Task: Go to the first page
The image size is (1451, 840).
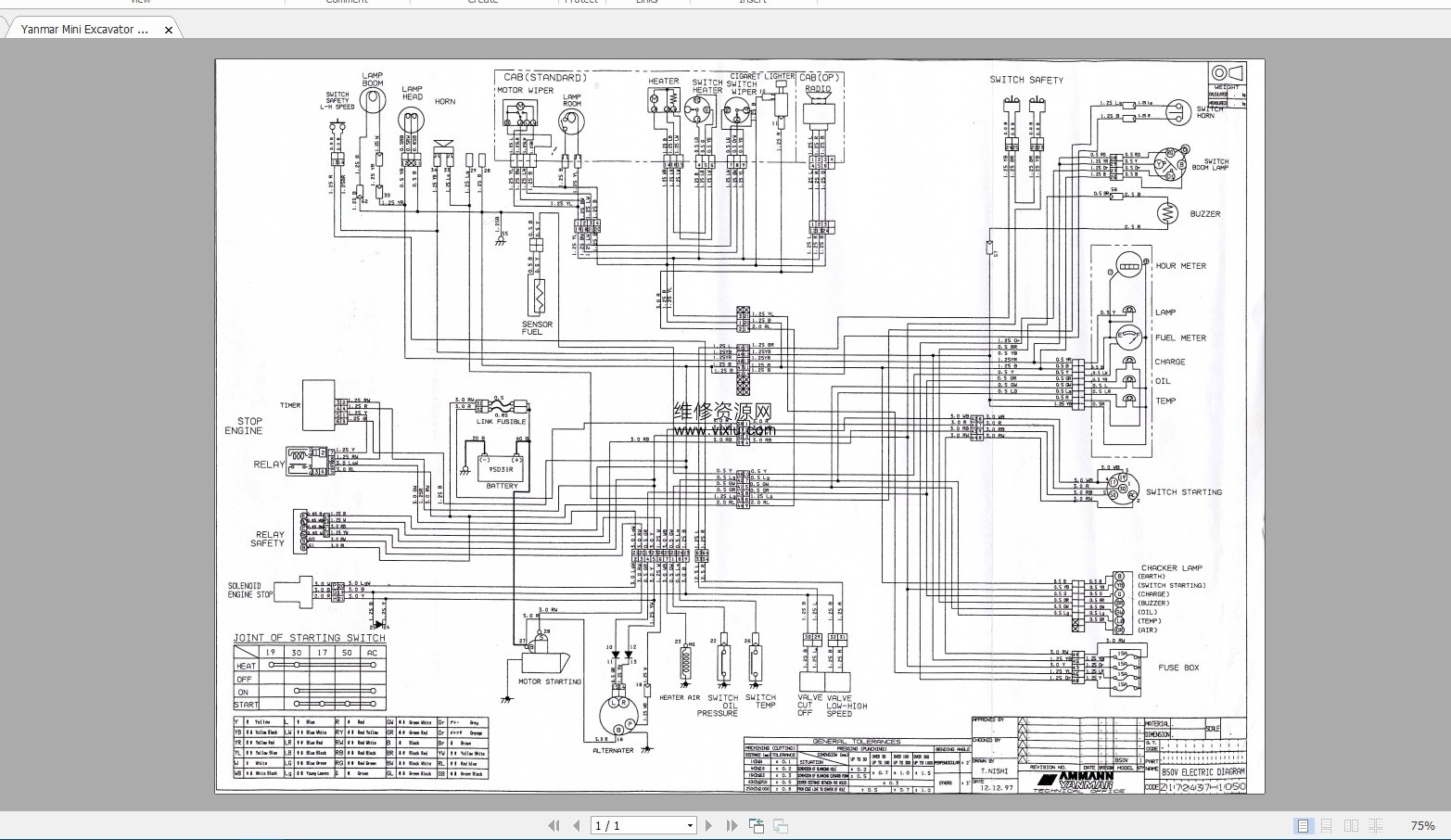Action: pos(554,825)
